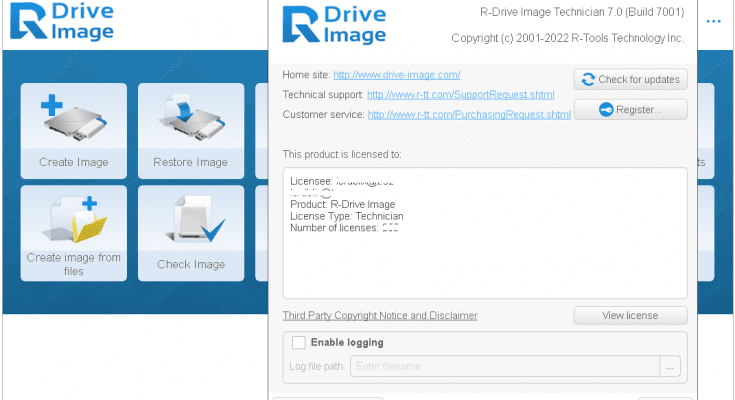Image resolution: width=735 pixels, height=400 pixels.
Task: Click the 'Number of licenses' line
Action: pos(344,228)
